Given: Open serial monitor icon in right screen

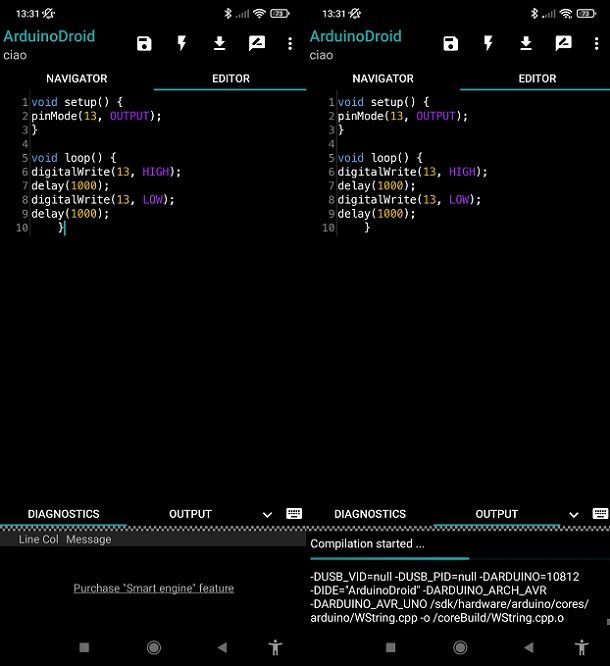Looking at the screenshot, I should [x=564, y=43].
